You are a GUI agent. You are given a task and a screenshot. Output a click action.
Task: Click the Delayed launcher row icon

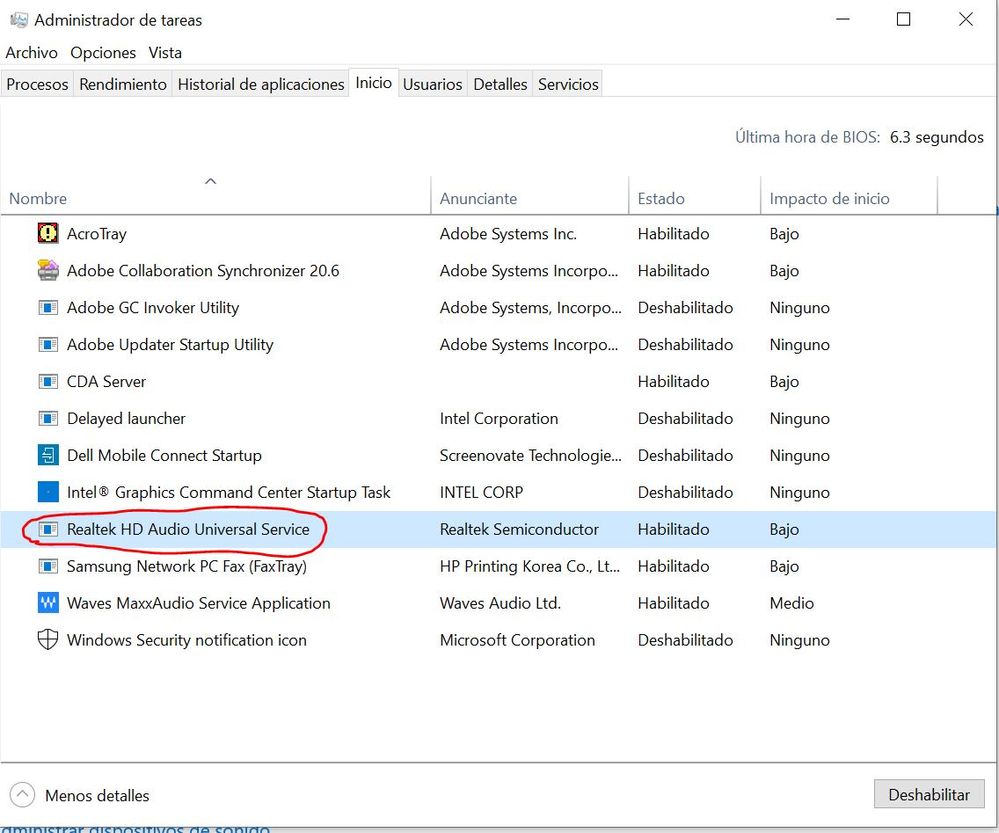48,419
